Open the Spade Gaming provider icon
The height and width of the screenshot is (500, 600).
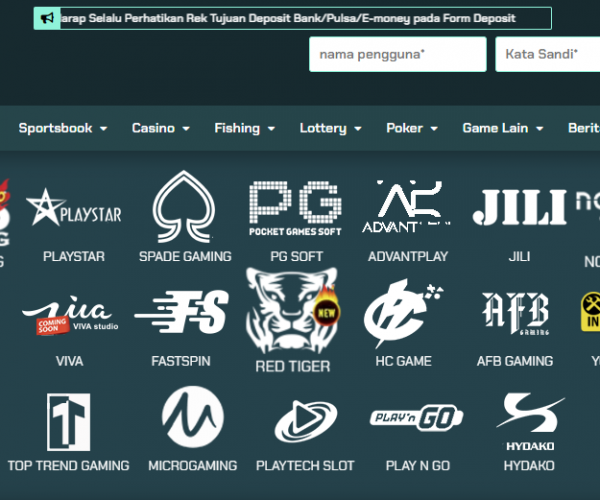tap(185, 208)
